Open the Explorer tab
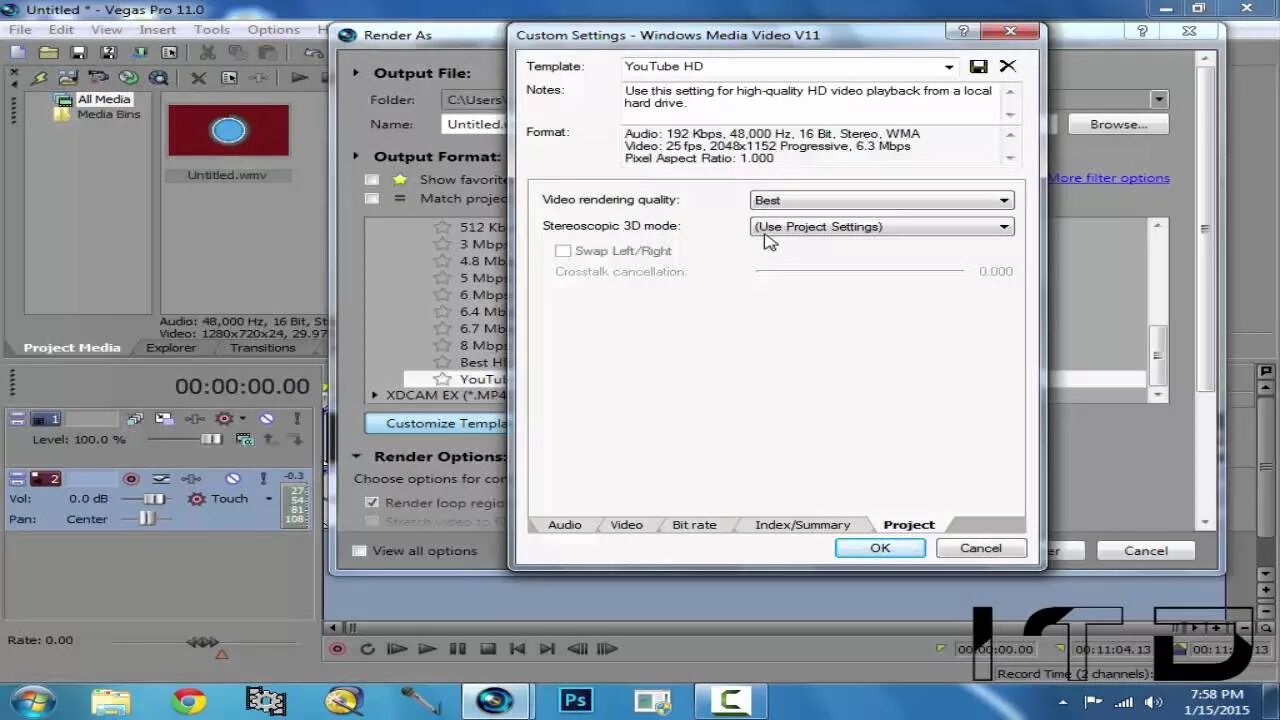Viewport: 1280px width, 720px height. point(171,348)
